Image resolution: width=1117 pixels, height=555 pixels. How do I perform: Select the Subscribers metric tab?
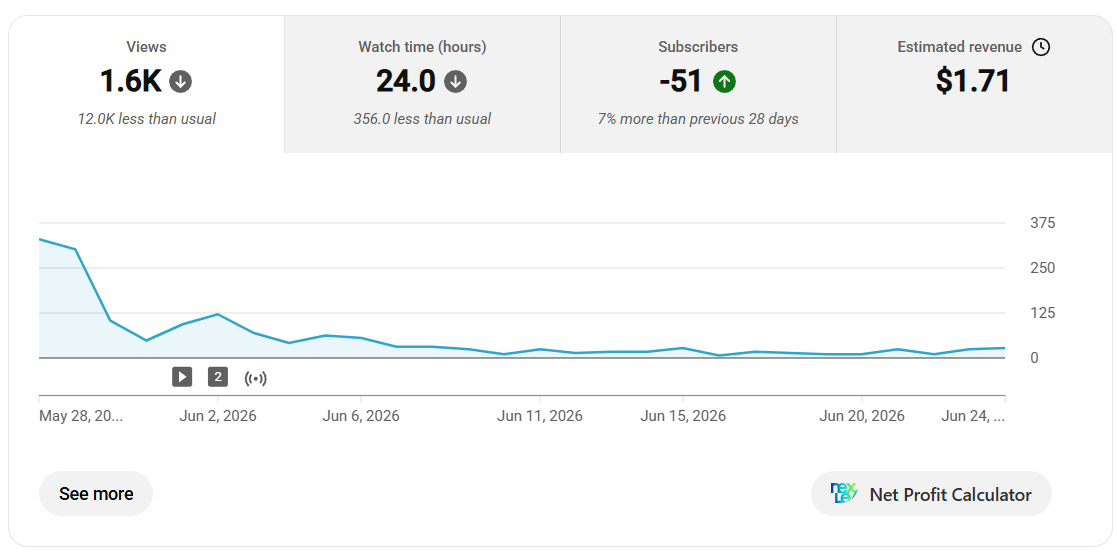698,84
